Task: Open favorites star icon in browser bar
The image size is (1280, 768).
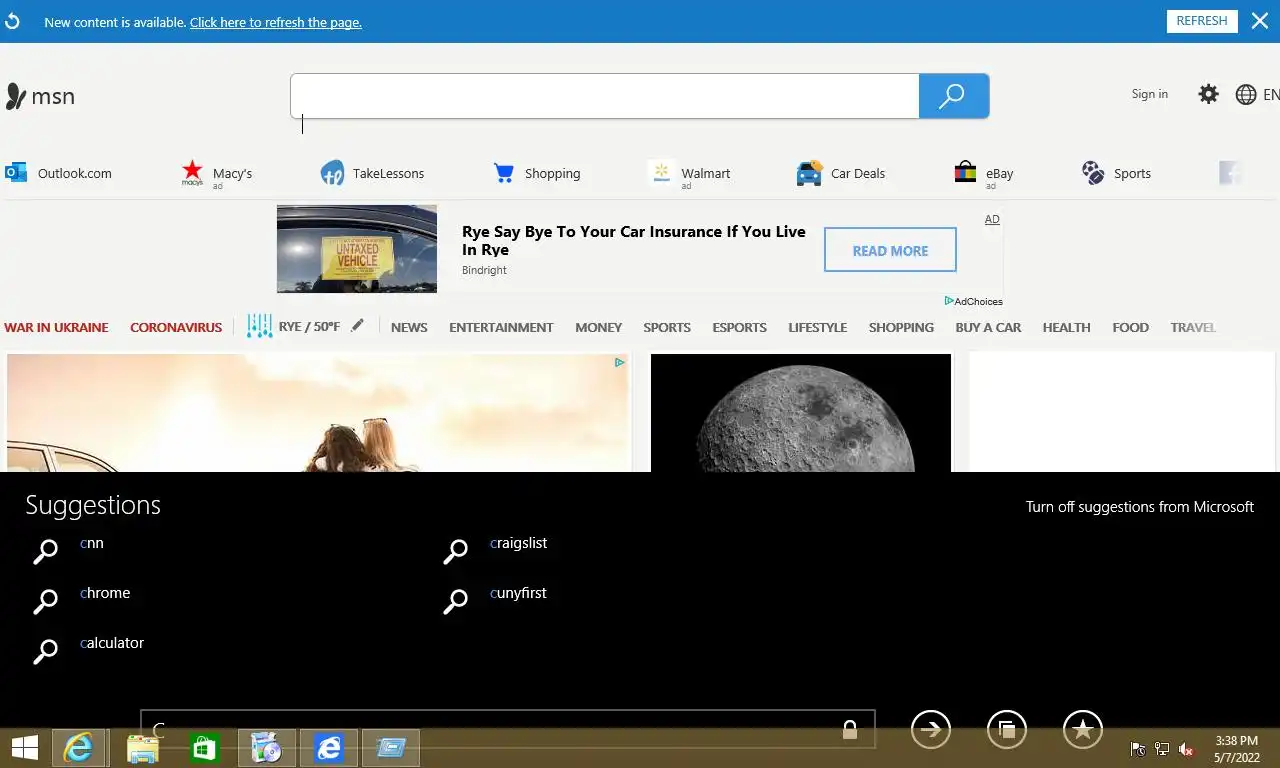Action: tap(1083, 729)
